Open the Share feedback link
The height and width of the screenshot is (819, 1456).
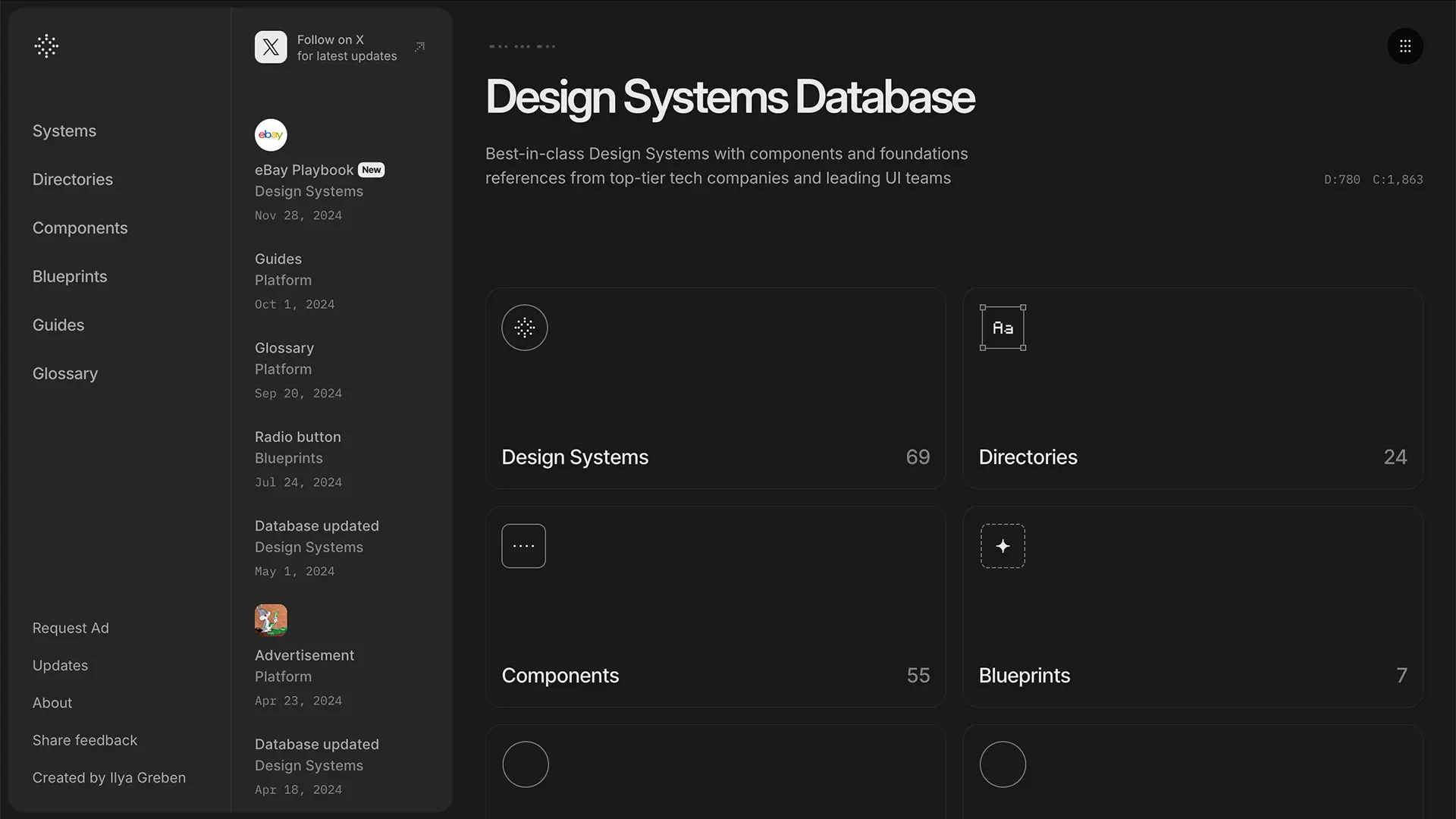[85, 740]
